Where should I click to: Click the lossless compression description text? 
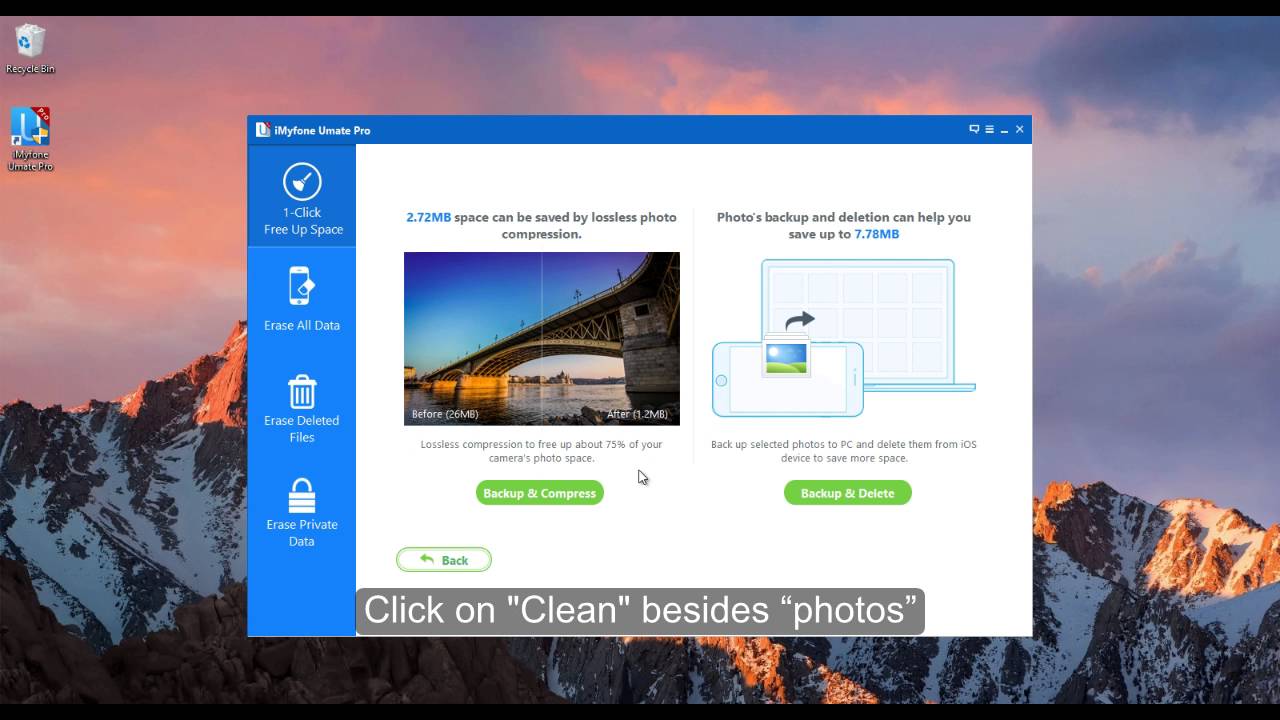(542, 451)
